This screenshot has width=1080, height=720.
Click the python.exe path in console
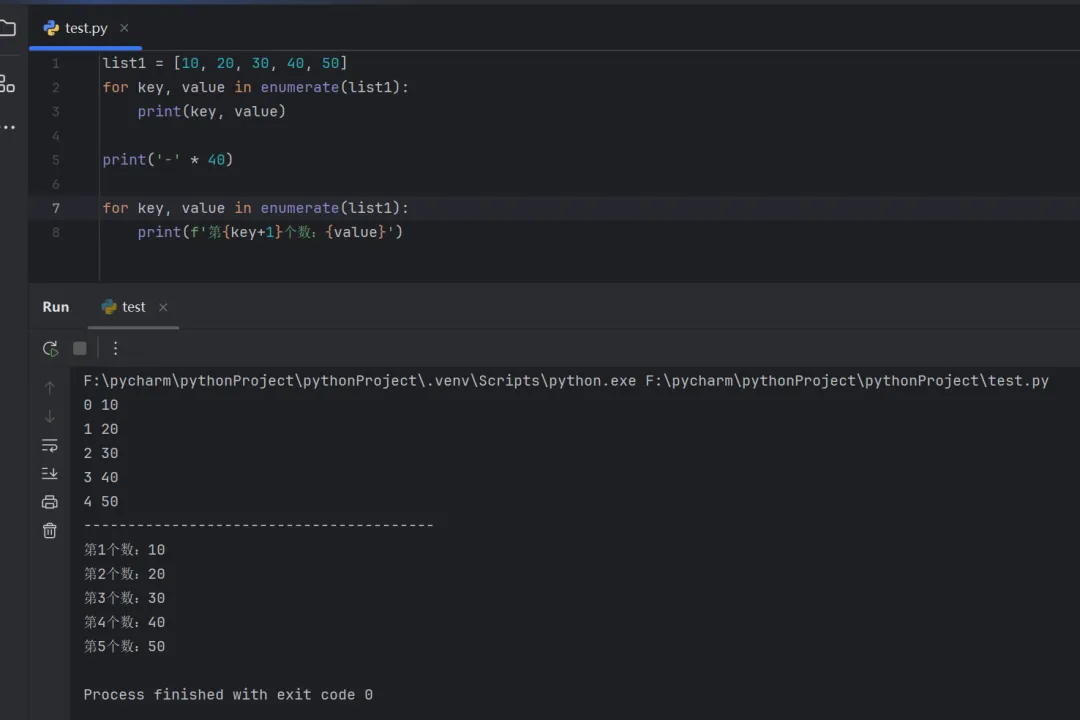point(360,381)
